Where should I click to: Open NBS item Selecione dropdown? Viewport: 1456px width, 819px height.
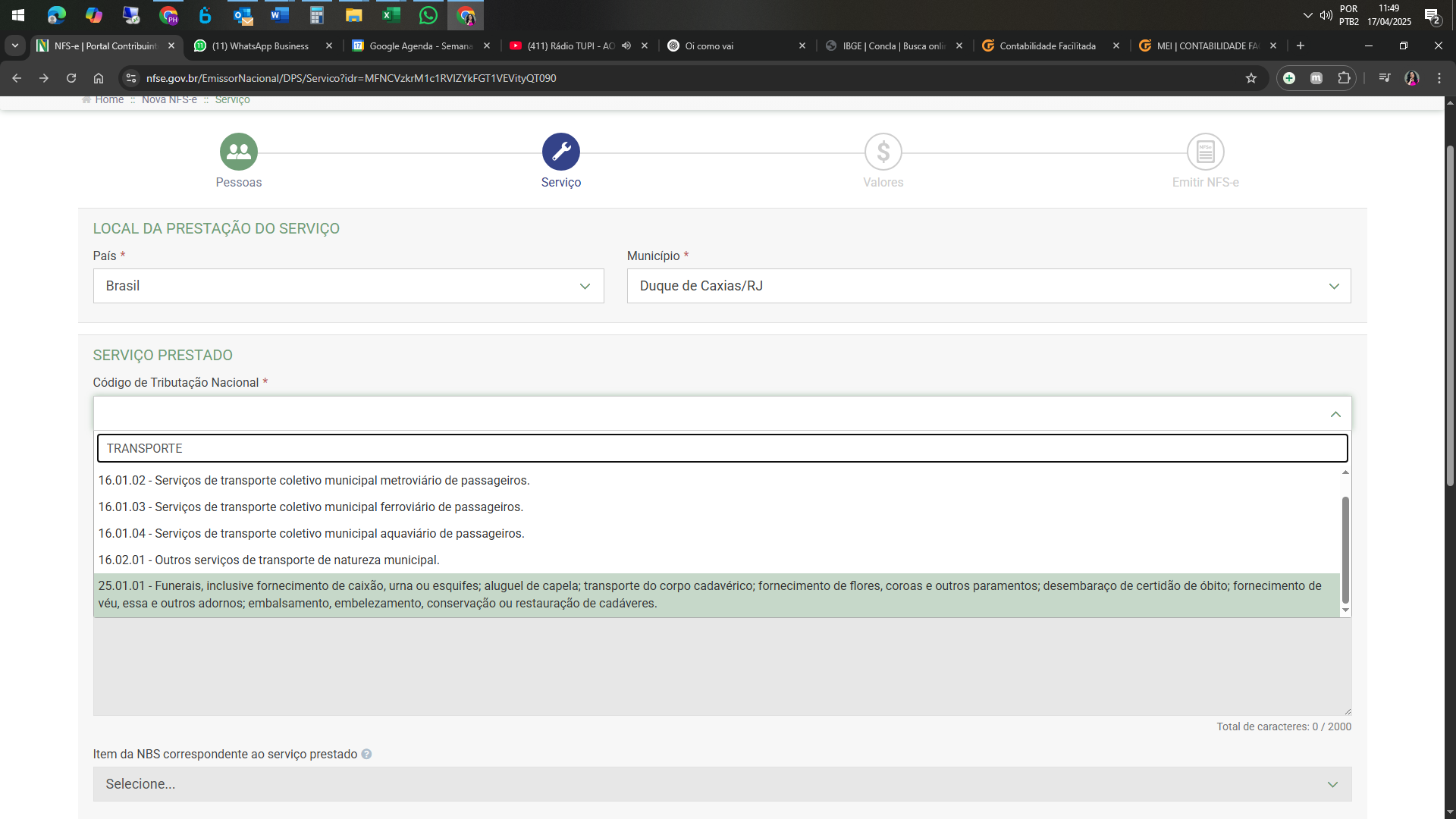click(723, 784)
